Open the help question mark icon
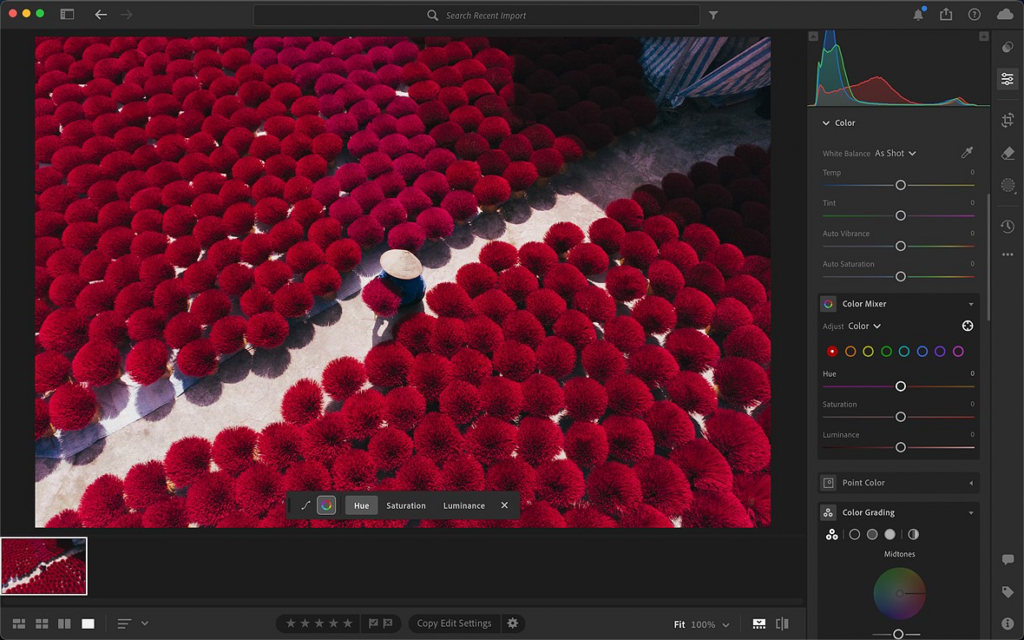Image resolution: width=1024 pixels, height=640 pixels. click(x=974, y=14)
